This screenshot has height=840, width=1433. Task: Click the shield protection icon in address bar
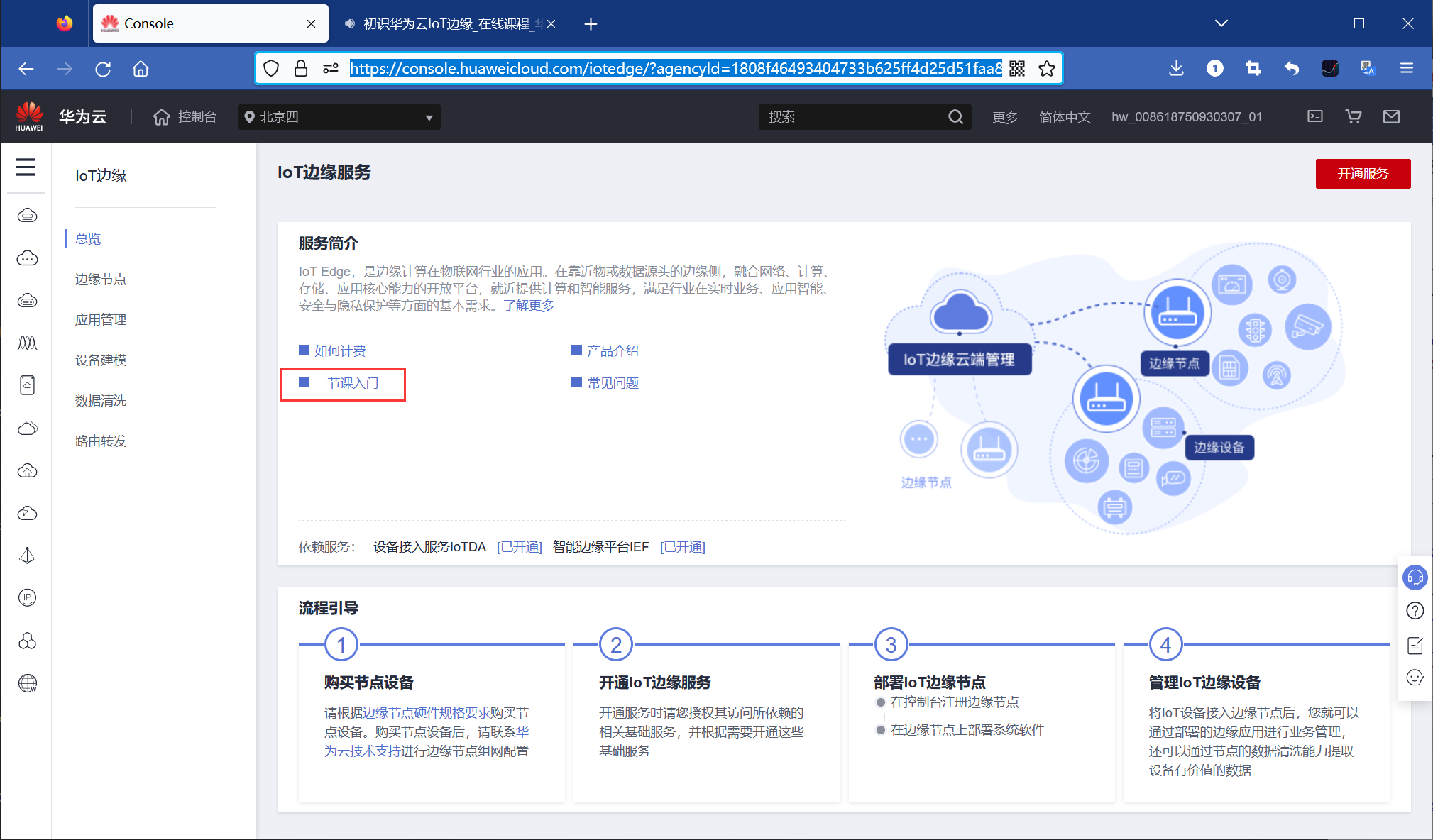[x=270, y=68]
